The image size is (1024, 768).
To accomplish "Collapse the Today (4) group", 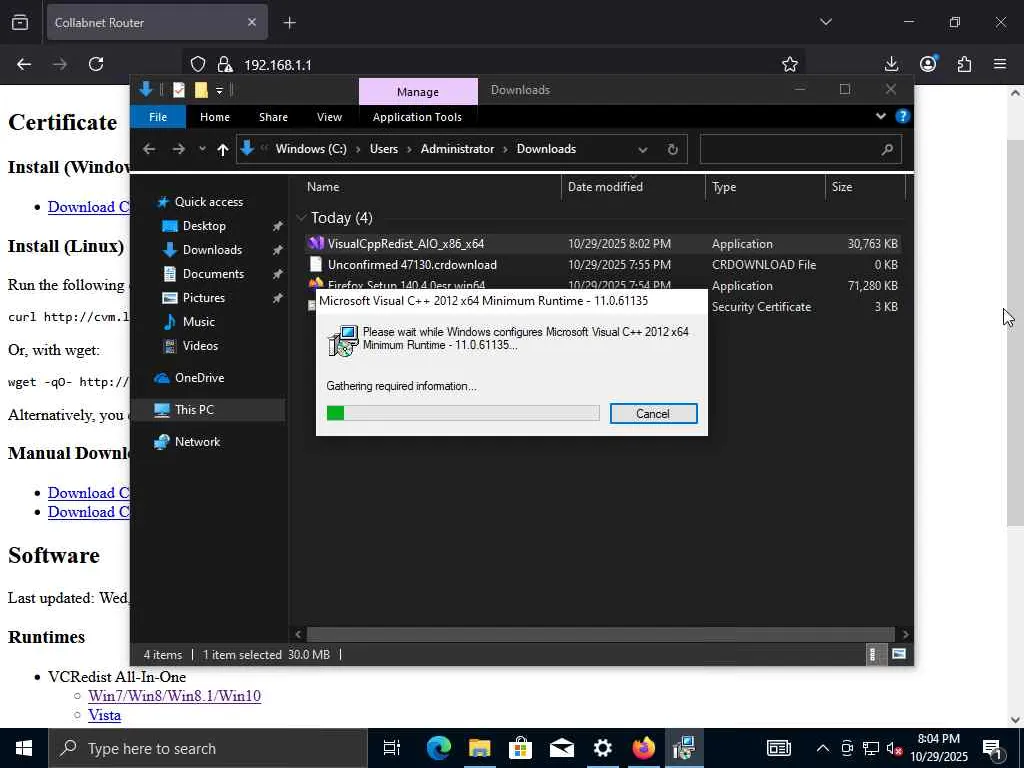I will pos(301,217).
